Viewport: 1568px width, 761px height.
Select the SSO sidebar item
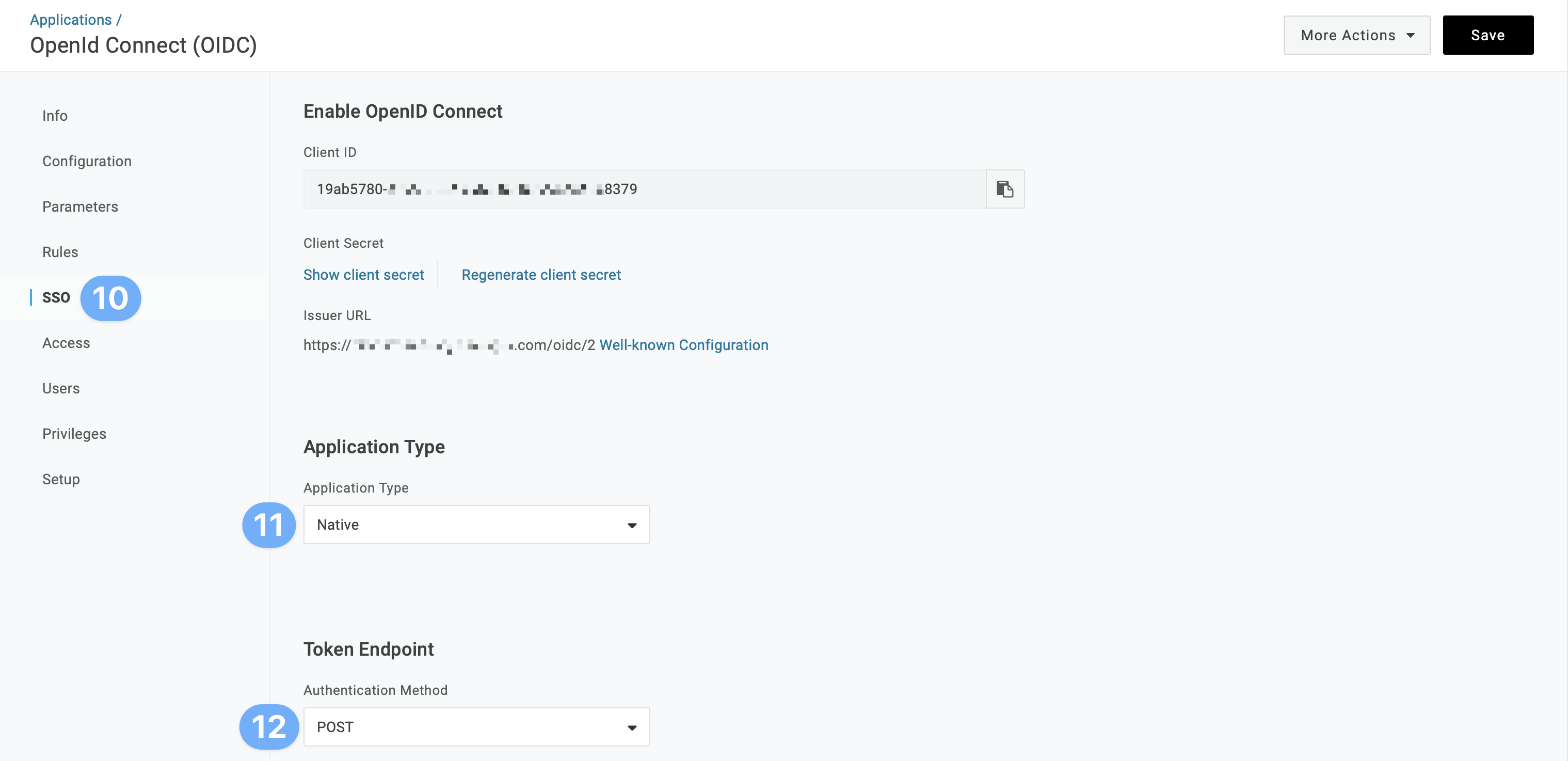pos(56,297)
